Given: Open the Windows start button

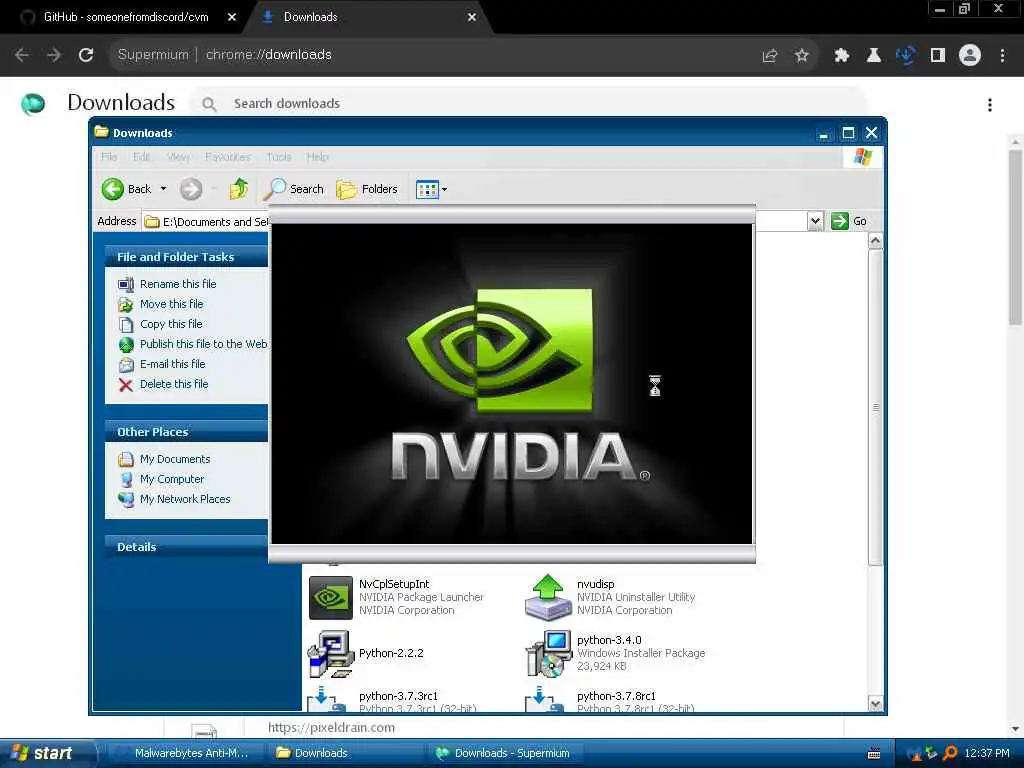Looking at the screenshot, I should 47,754.
